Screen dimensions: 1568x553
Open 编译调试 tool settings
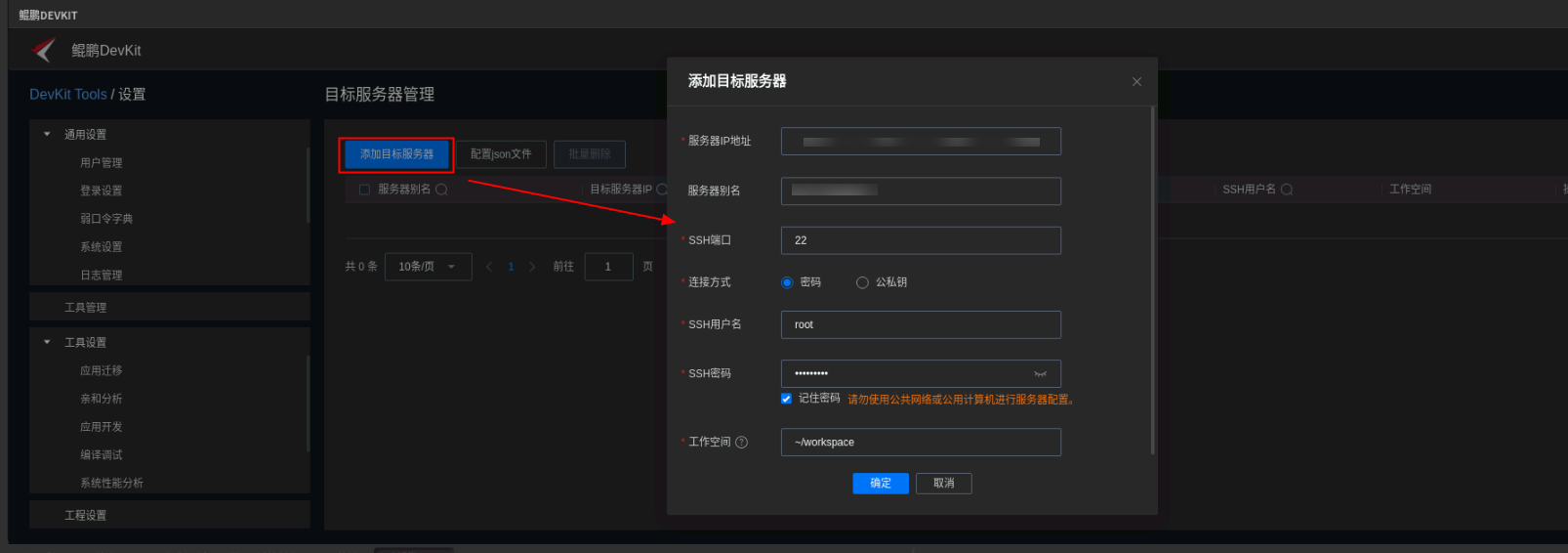102,455
